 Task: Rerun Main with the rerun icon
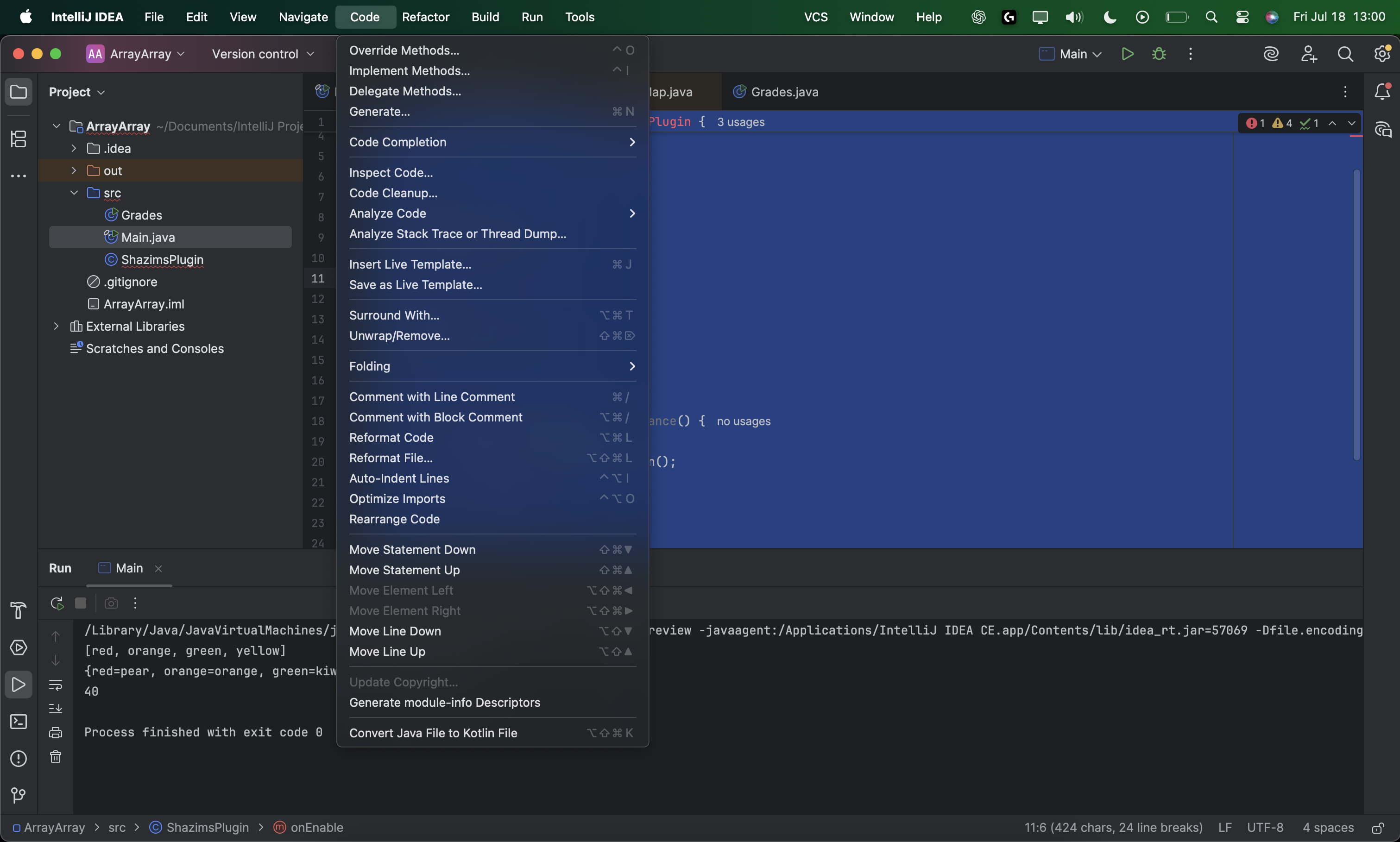57,603
